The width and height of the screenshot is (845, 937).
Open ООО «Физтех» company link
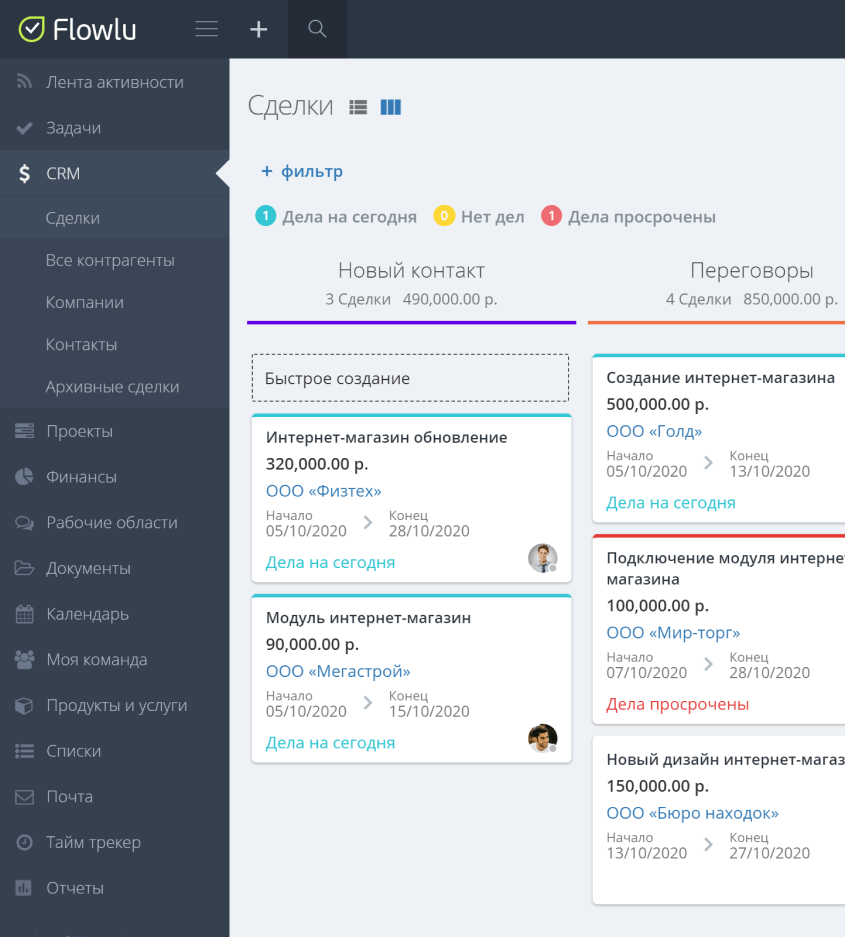click(323, 491)
